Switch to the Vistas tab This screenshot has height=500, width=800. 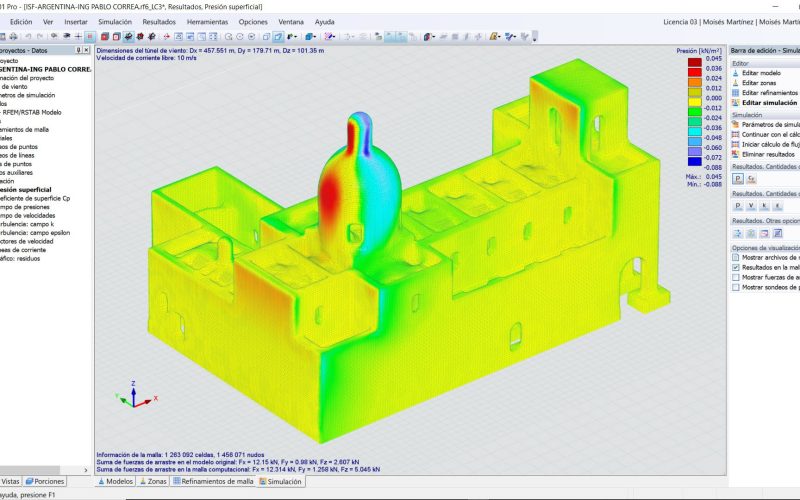(10, 481)
